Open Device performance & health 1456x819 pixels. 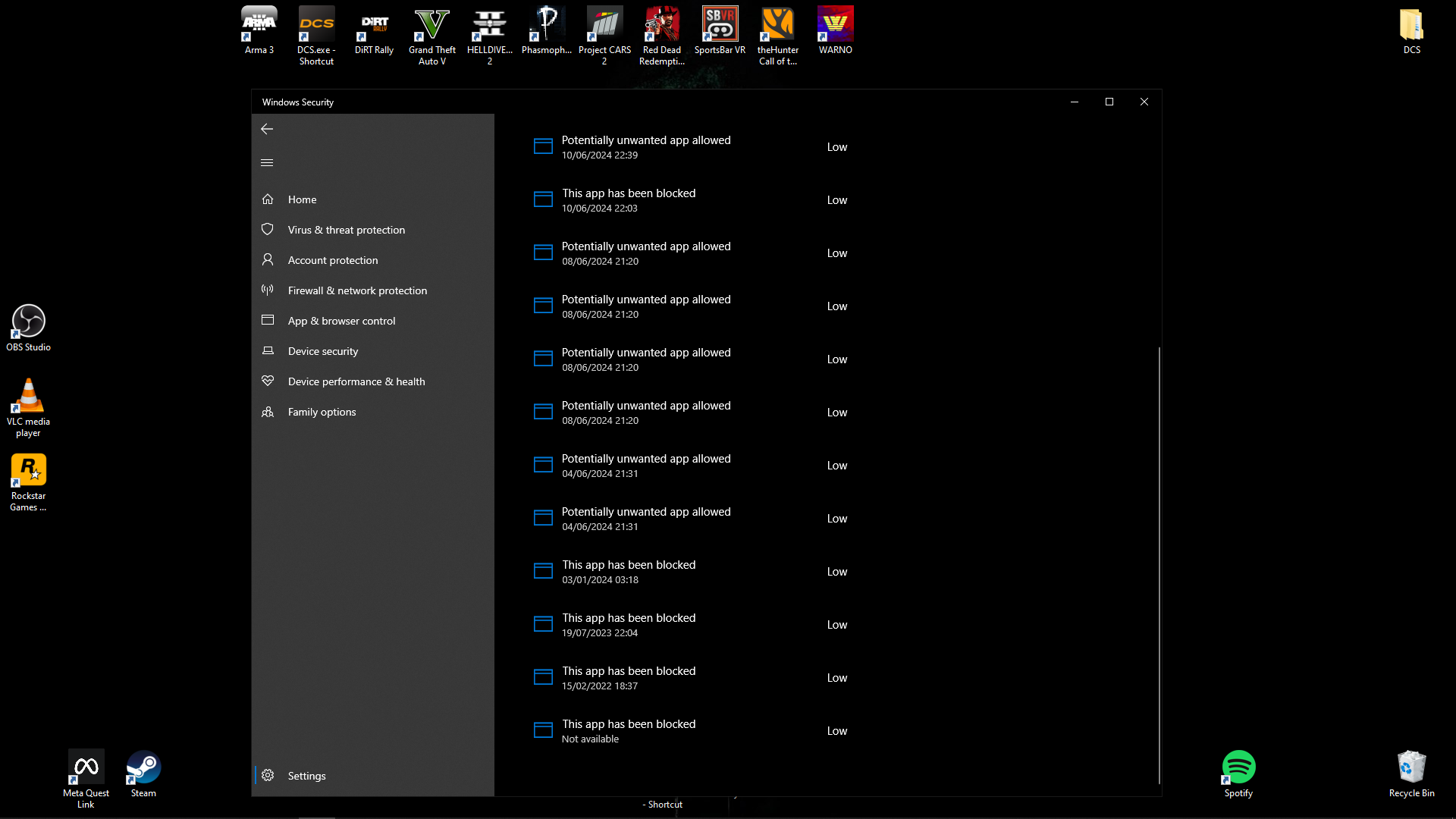click(x=373, y=381)
